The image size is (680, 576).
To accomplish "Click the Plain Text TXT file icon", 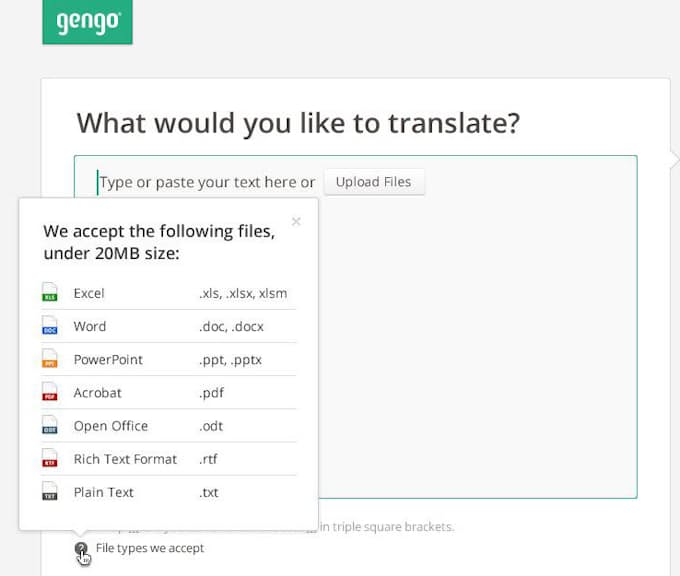I will [x=50, y=492].
